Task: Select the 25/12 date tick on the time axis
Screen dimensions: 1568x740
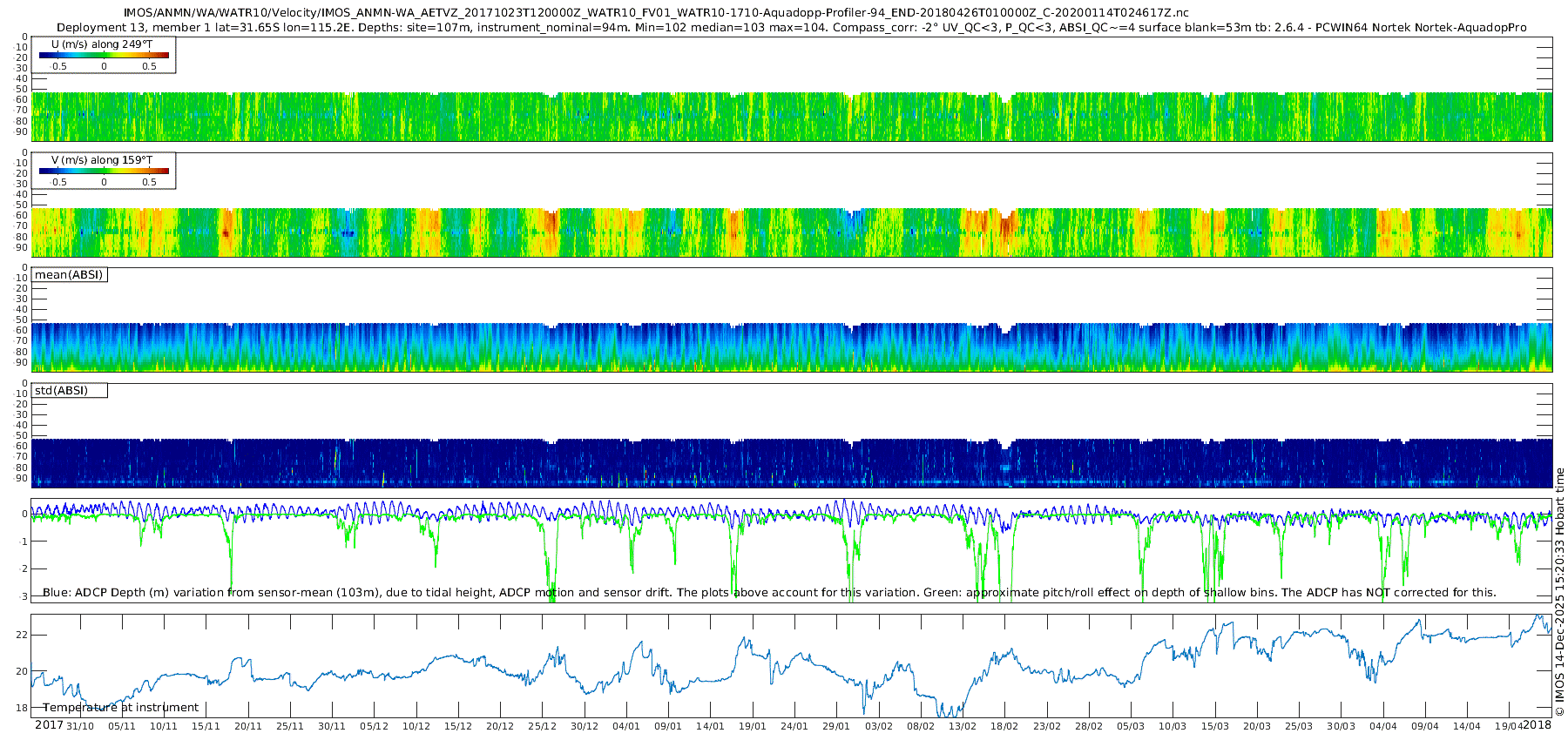Action: click(542, 726)
